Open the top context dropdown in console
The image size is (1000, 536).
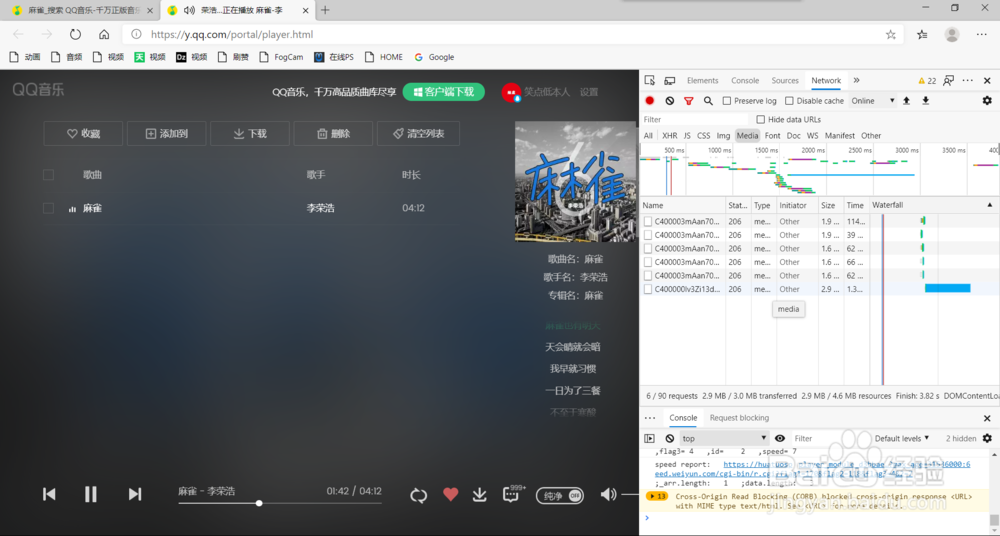(x=724, y=438)
